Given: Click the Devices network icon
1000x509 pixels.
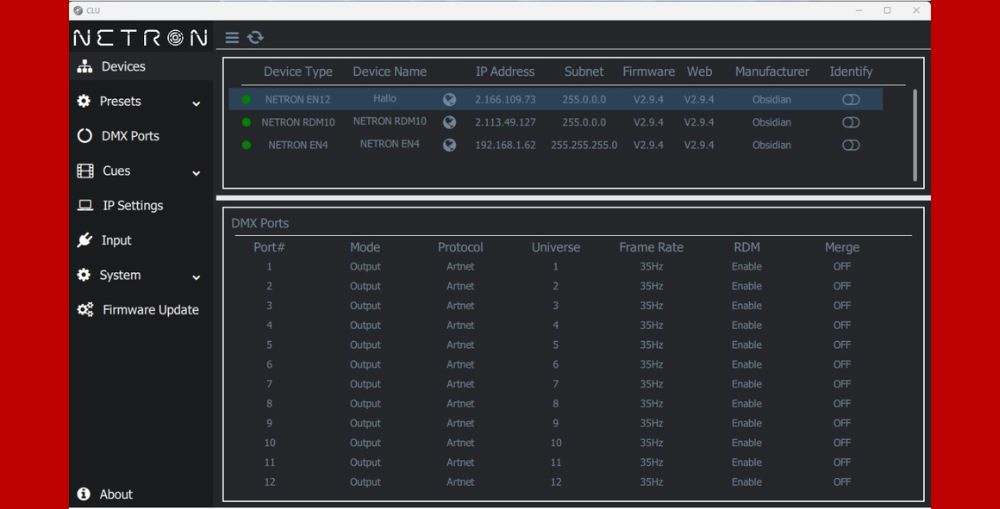Looking at the screenshot, I should point(85,66).
